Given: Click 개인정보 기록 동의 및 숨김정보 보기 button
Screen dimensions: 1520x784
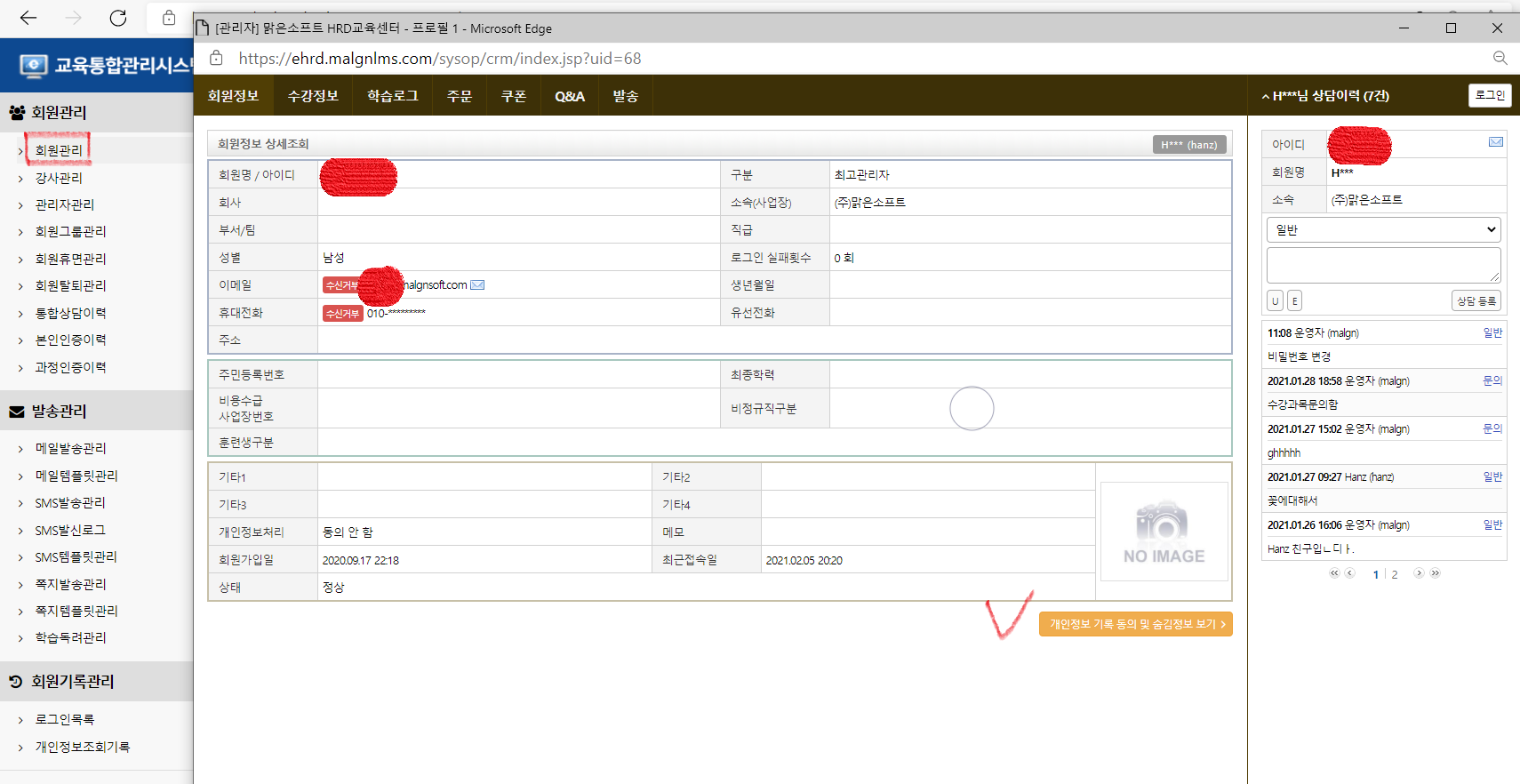Looking at the screenshot, I should (x=1136, y=624).
